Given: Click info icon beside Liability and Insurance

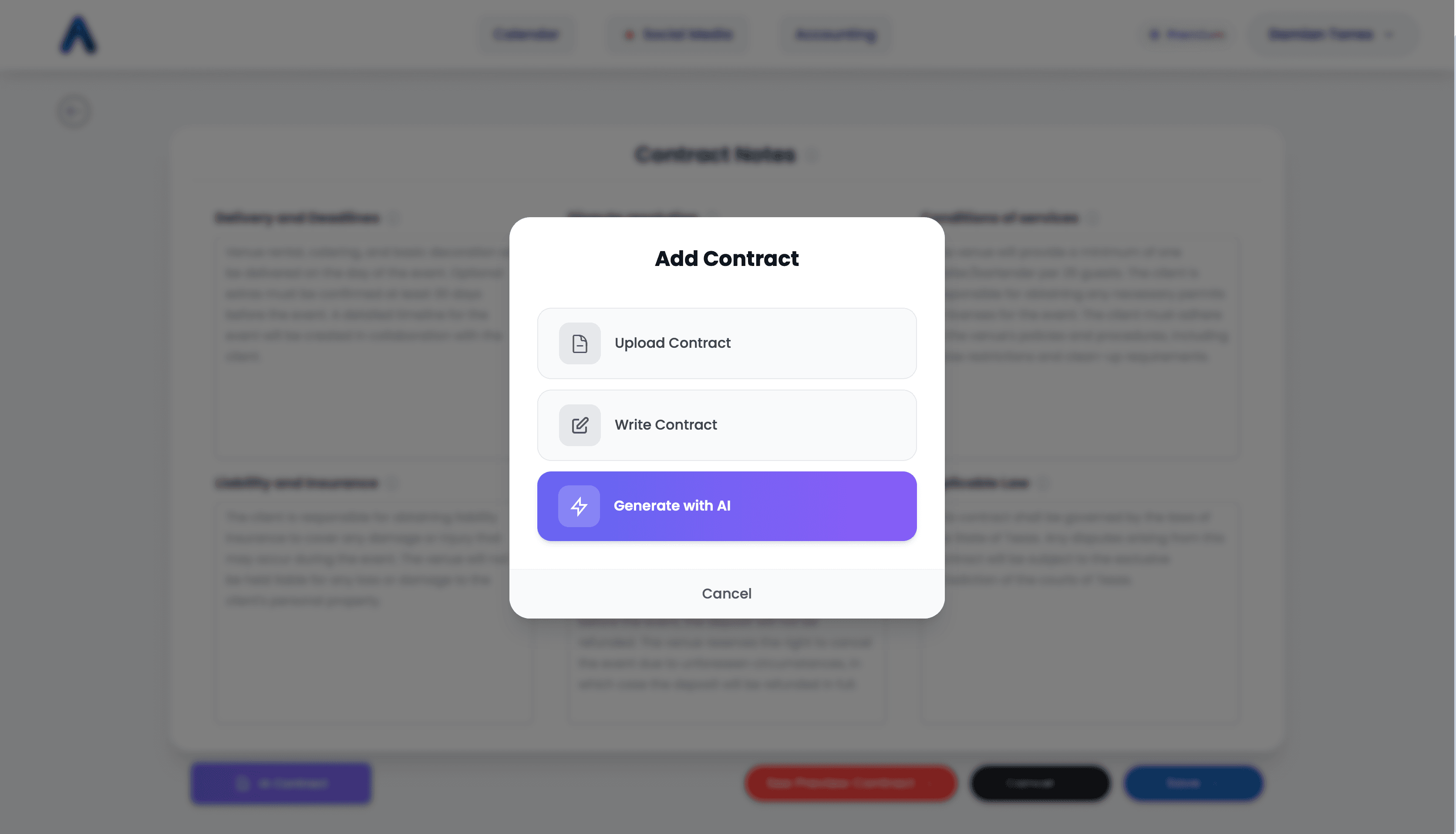Looking at the screenshot, I should point(392,484).
